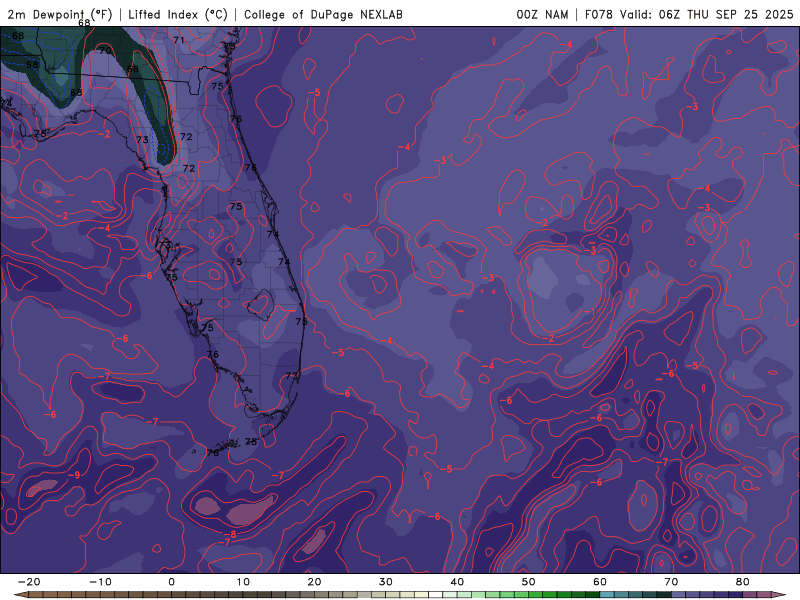Click the "78" dewpoint value over the Keys

(x=251, y=441)
